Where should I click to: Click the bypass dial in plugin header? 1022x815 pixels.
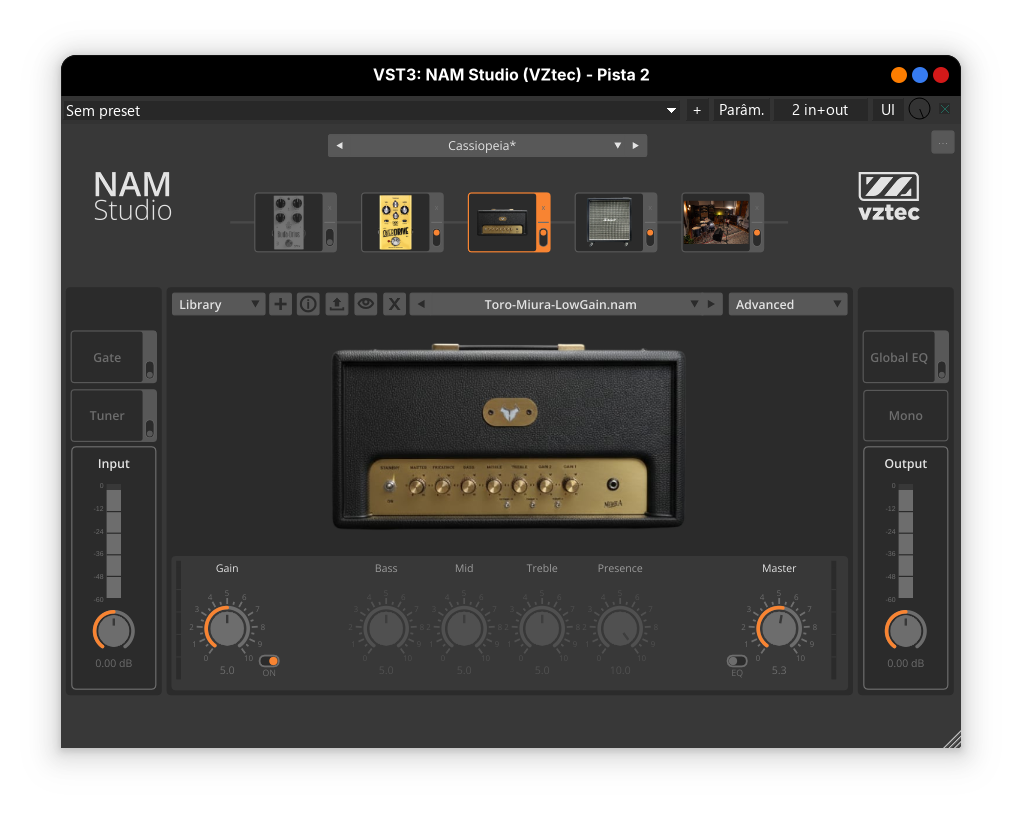[919, 110]
